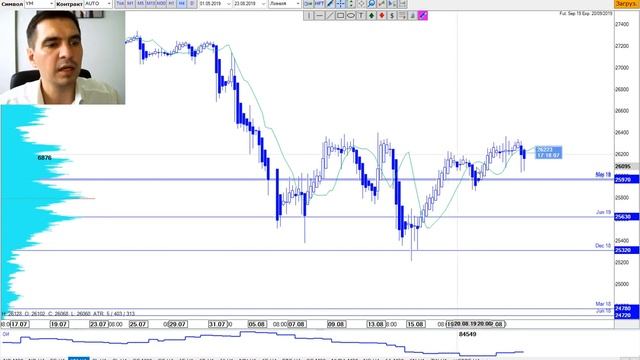
Task: Click the center-chart target icon
Action: pyautogui.click(x=361, y=4)
